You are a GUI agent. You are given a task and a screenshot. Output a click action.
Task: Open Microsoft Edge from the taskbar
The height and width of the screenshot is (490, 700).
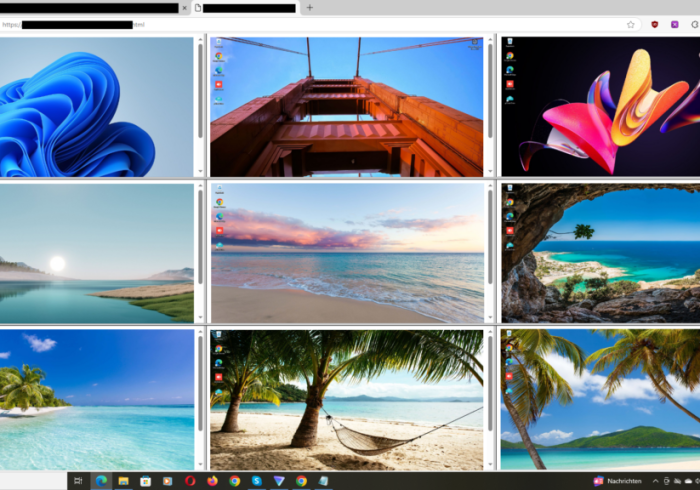[101, 481]
